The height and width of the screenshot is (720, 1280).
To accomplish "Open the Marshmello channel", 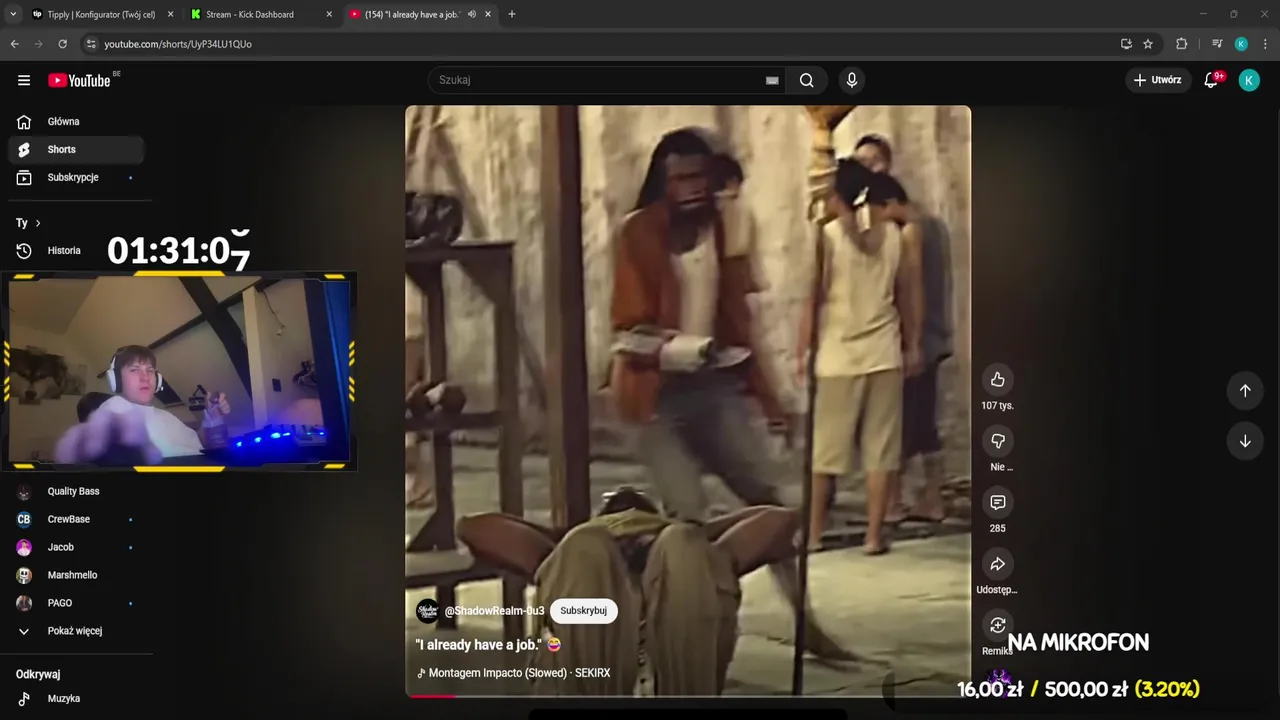I will tap(76, 576).
